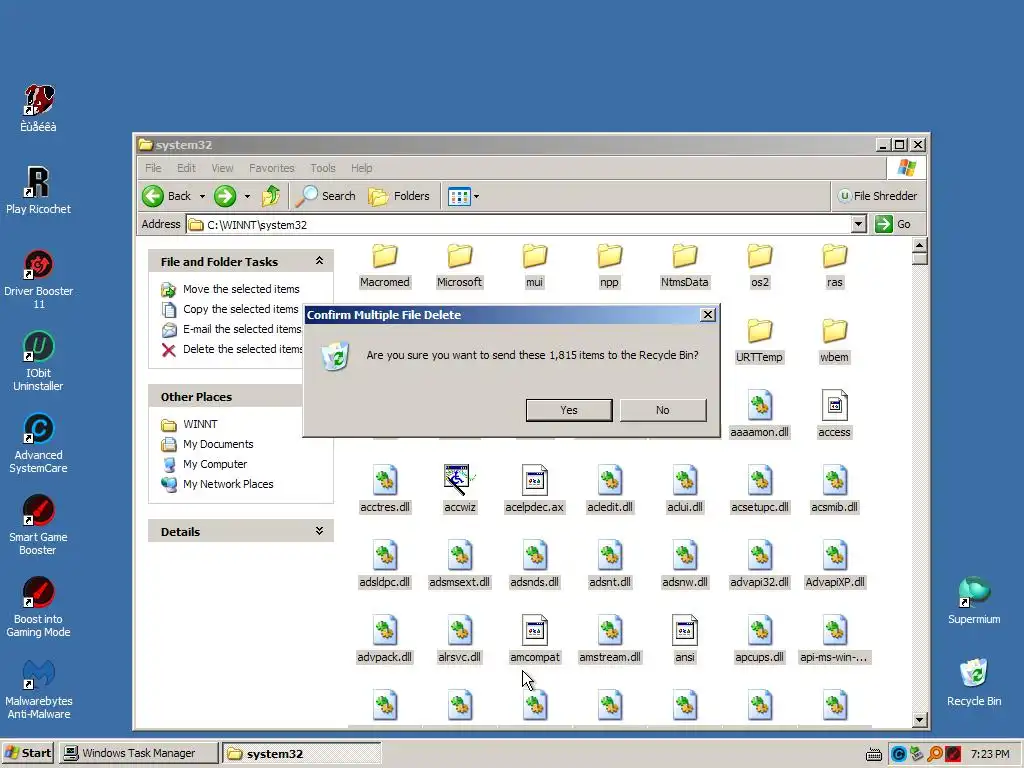Open the Help menu
This screenshot has width=1024, height=768.
click(361, 168)
